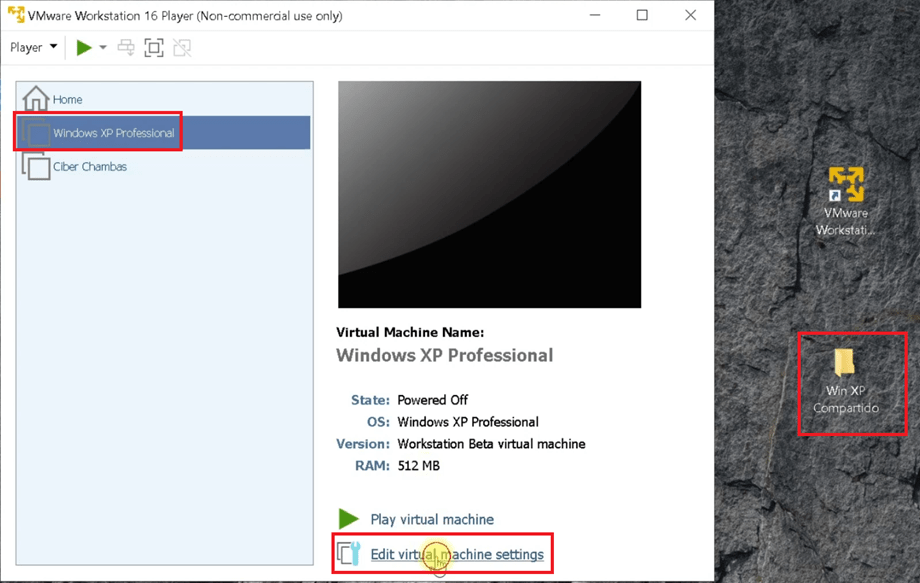Click the wrench settings icon

(349, 553)
